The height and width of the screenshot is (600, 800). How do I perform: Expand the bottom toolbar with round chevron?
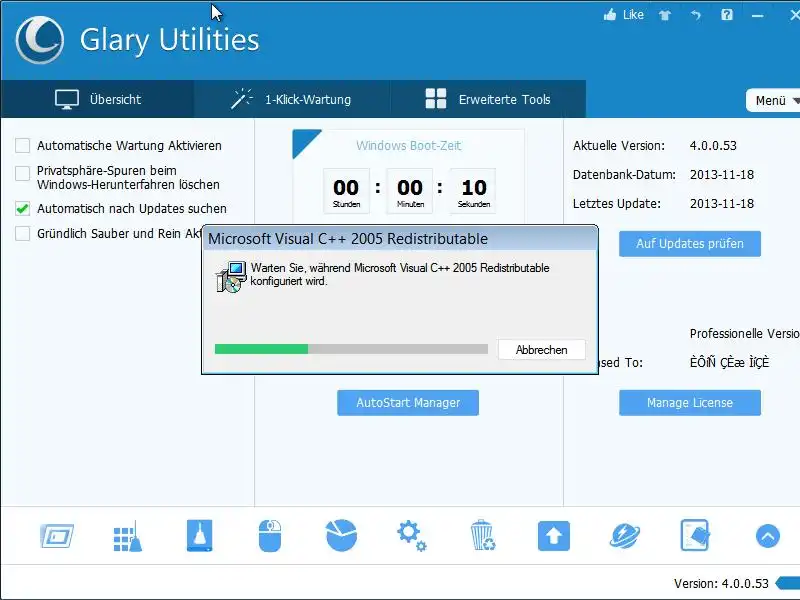(x=767, y=536)
